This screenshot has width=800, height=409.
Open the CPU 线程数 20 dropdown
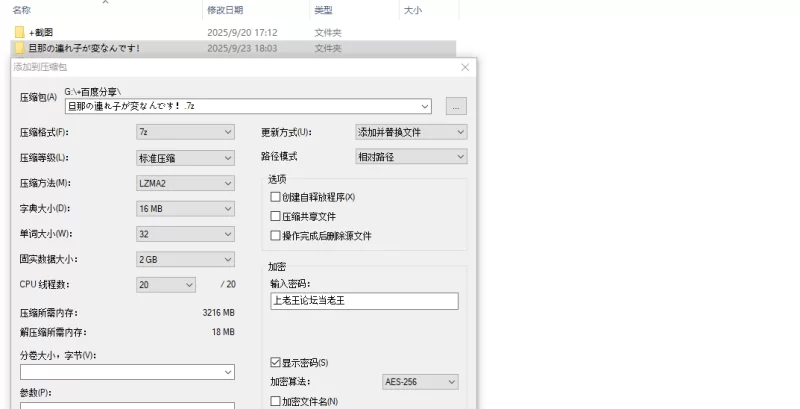pyautogui.click(x=166, y=285)
